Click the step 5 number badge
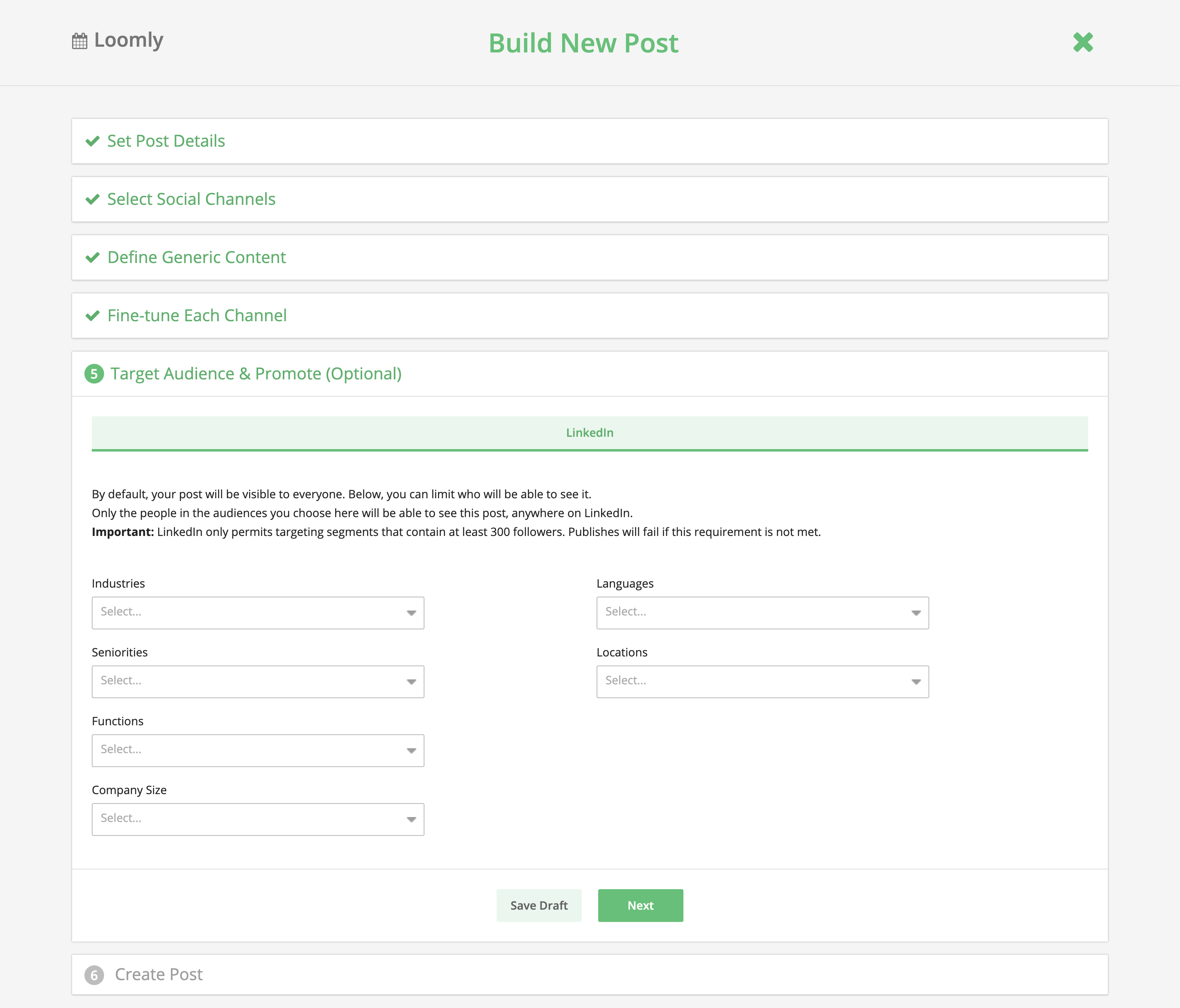 click(94, 374)
